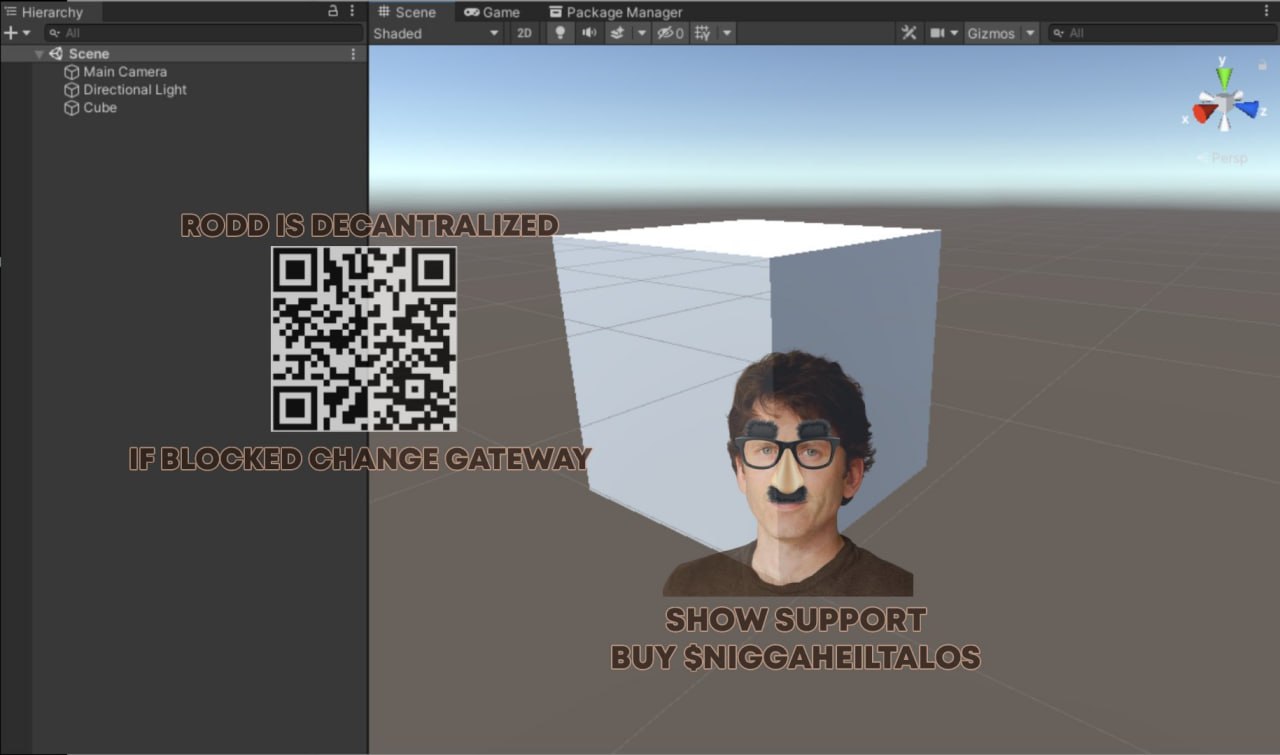Open the scene effects dropdown arrow
This screenshot has height=755, width=1280.
coord(641,33)
